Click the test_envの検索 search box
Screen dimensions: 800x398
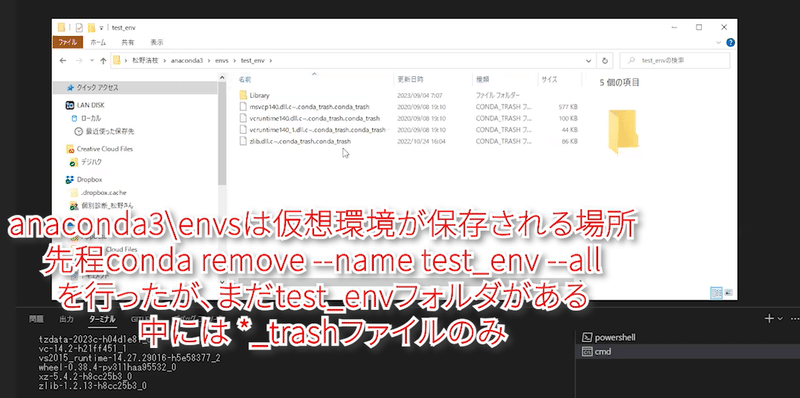pos(674,60)
